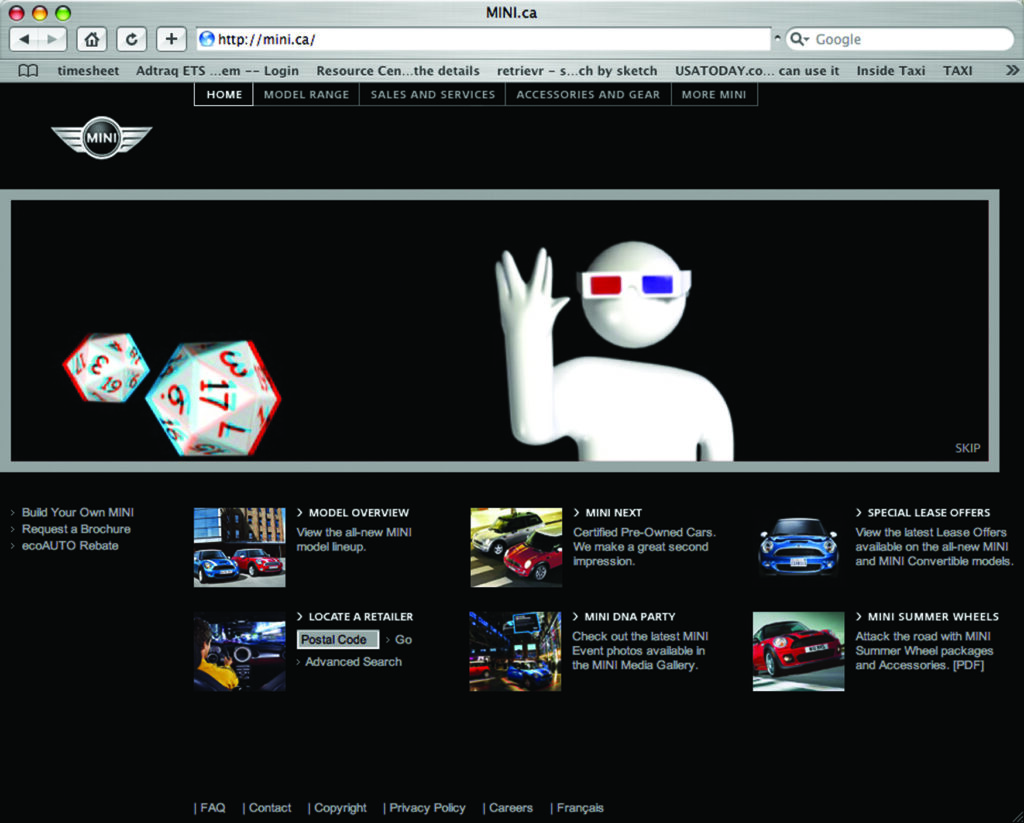Open the Google search magnifier dropdown
1024x823 pixels.
click(x=799, y=39)
